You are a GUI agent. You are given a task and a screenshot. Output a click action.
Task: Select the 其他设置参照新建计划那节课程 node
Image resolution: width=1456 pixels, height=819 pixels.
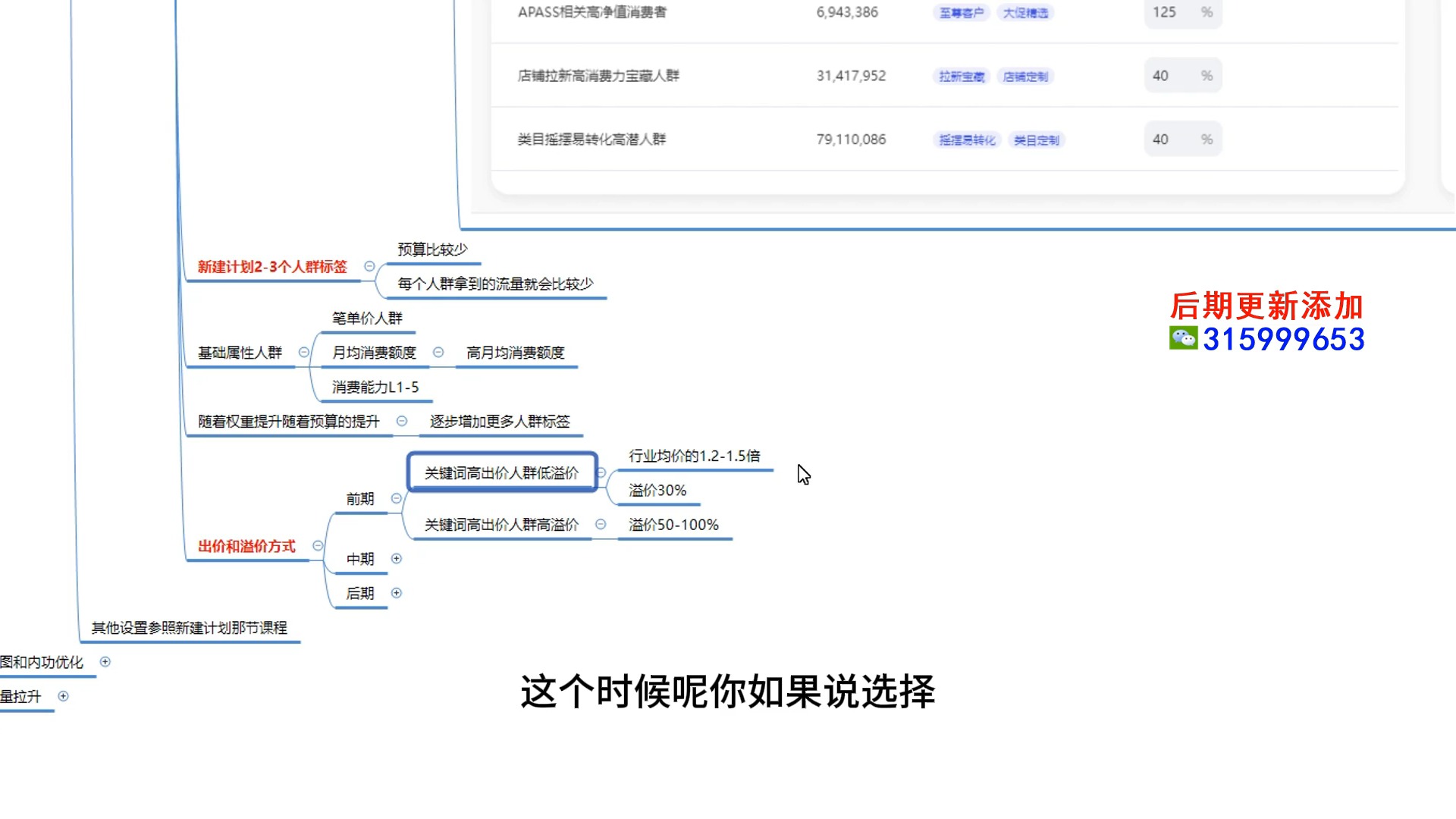[x=189, y=628]
